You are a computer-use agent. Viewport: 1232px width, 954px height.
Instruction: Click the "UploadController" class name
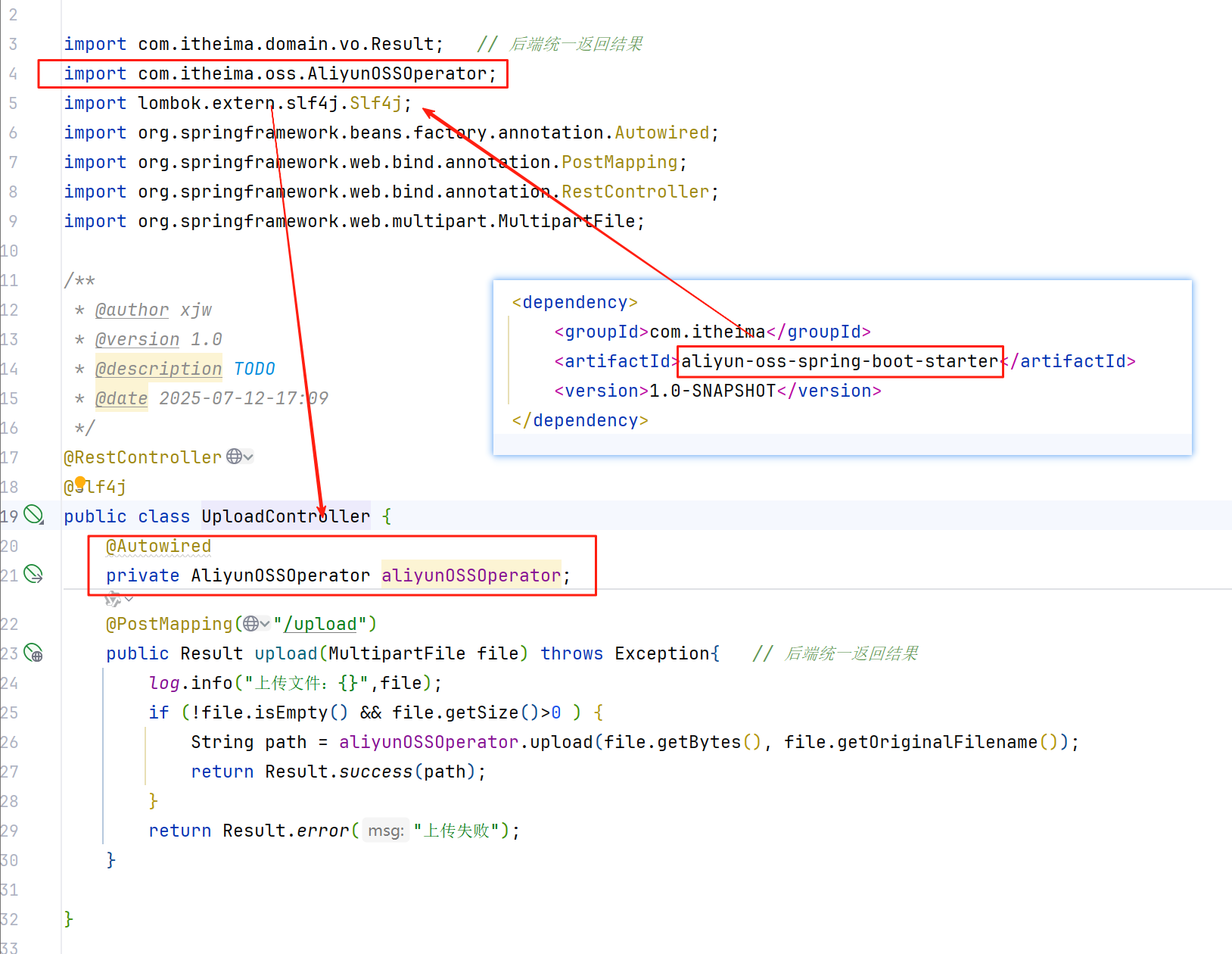coord(285,516)
